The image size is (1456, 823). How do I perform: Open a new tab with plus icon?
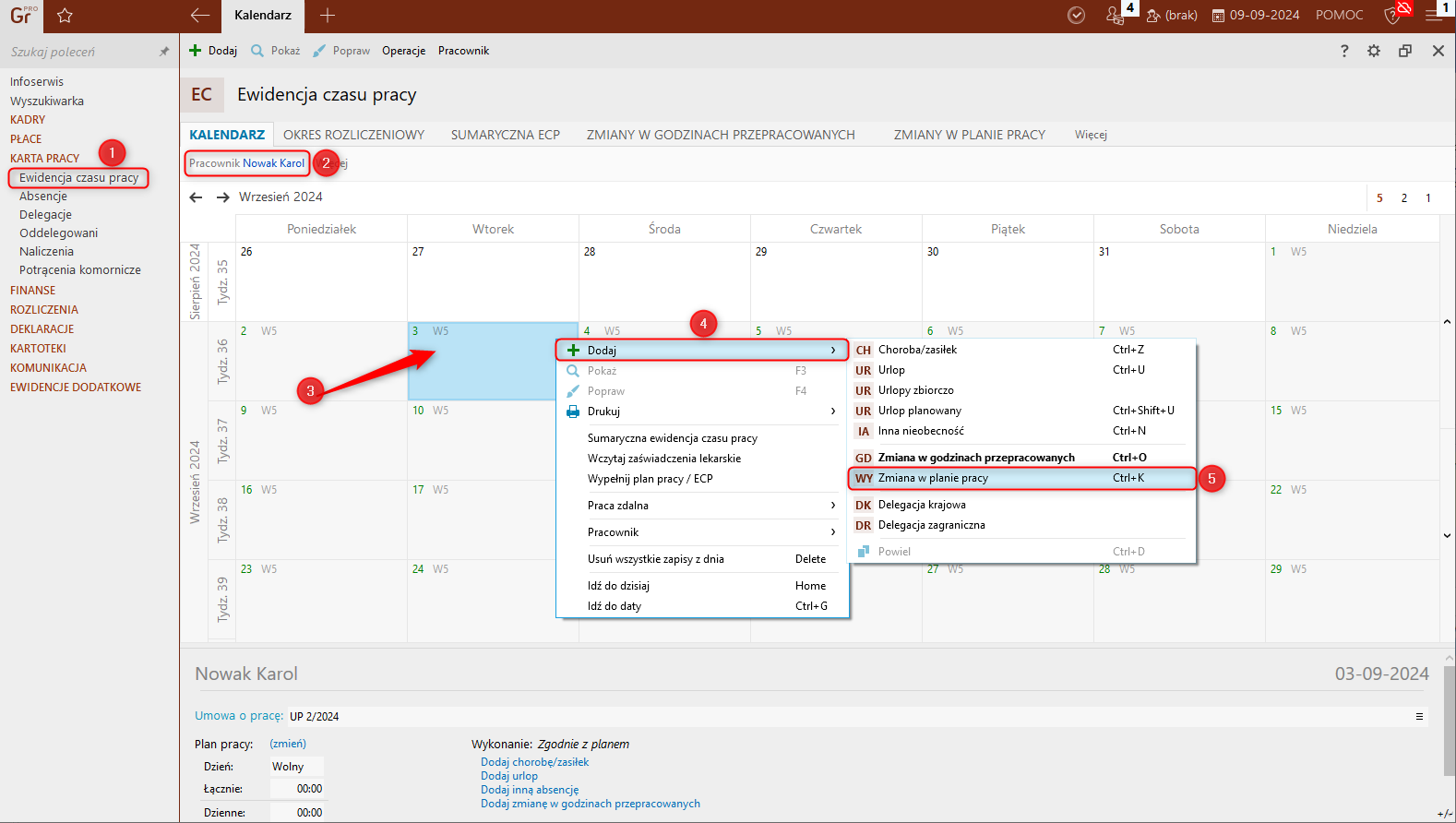(328, 15)
